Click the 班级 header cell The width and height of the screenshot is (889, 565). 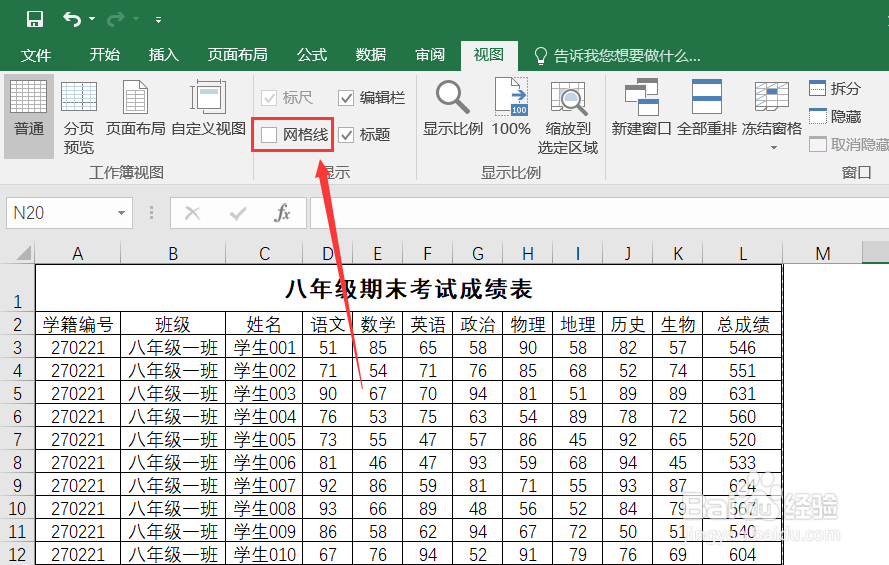[x=173, y=324]
